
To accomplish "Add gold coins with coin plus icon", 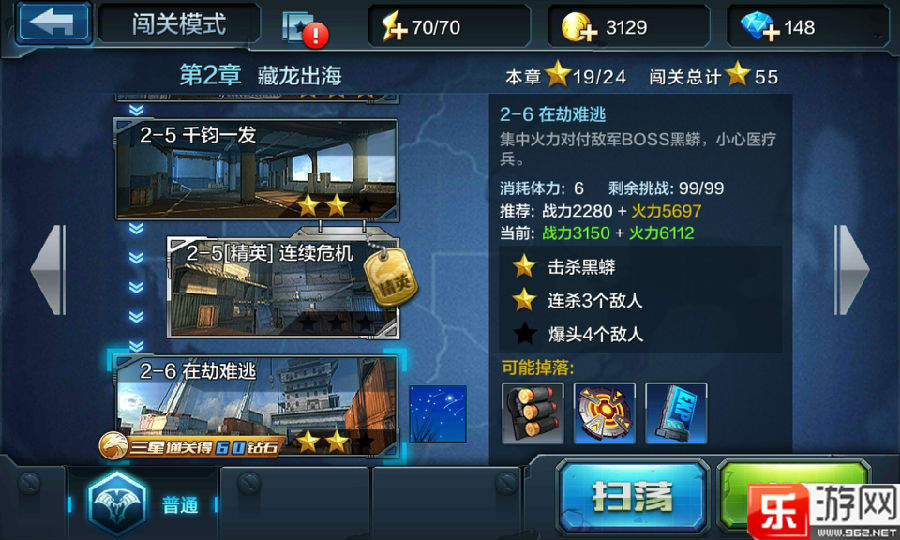I will coord(580,27).
